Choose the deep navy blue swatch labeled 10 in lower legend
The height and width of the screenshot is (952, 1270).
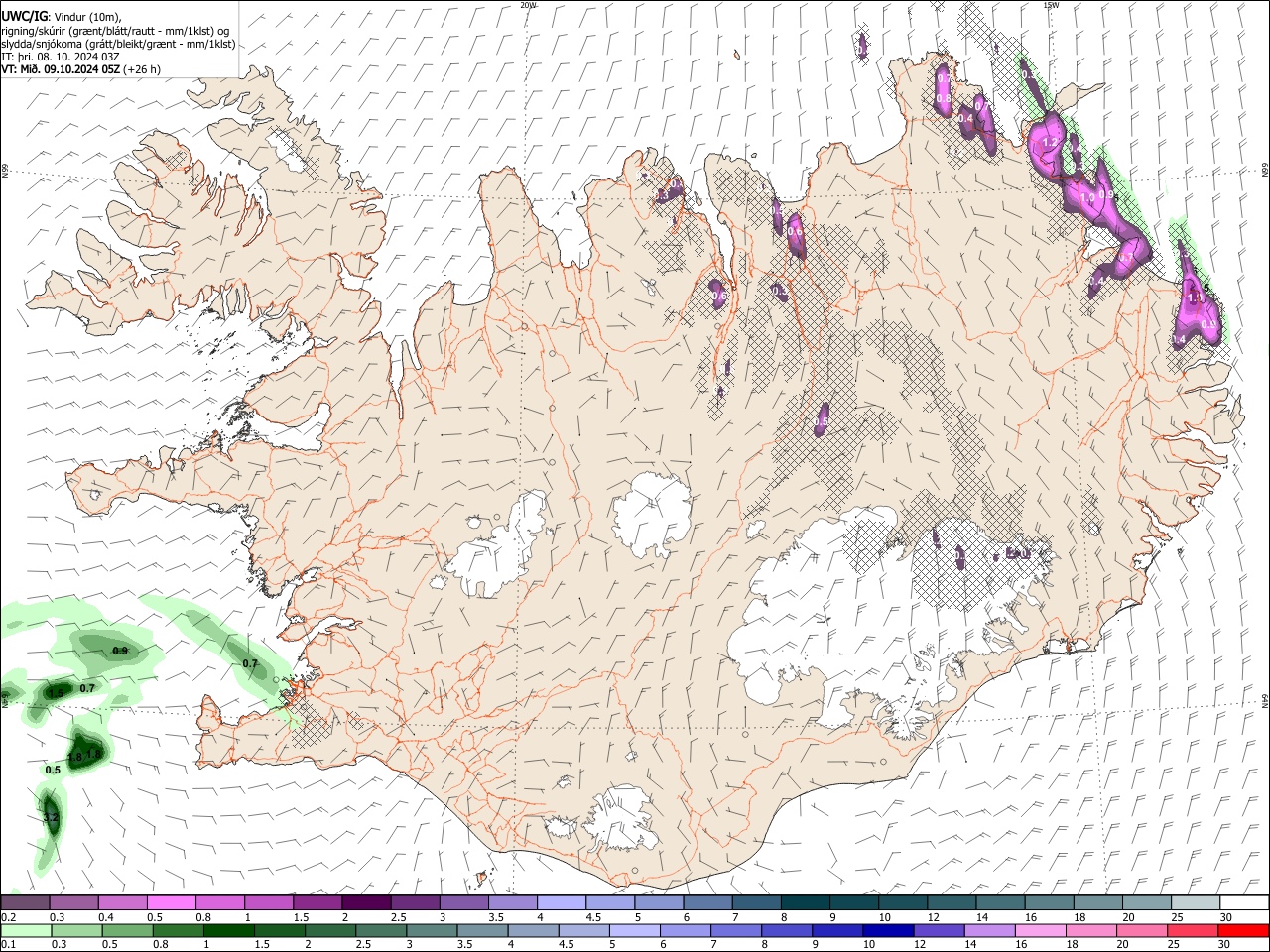(x=887, y=931)
